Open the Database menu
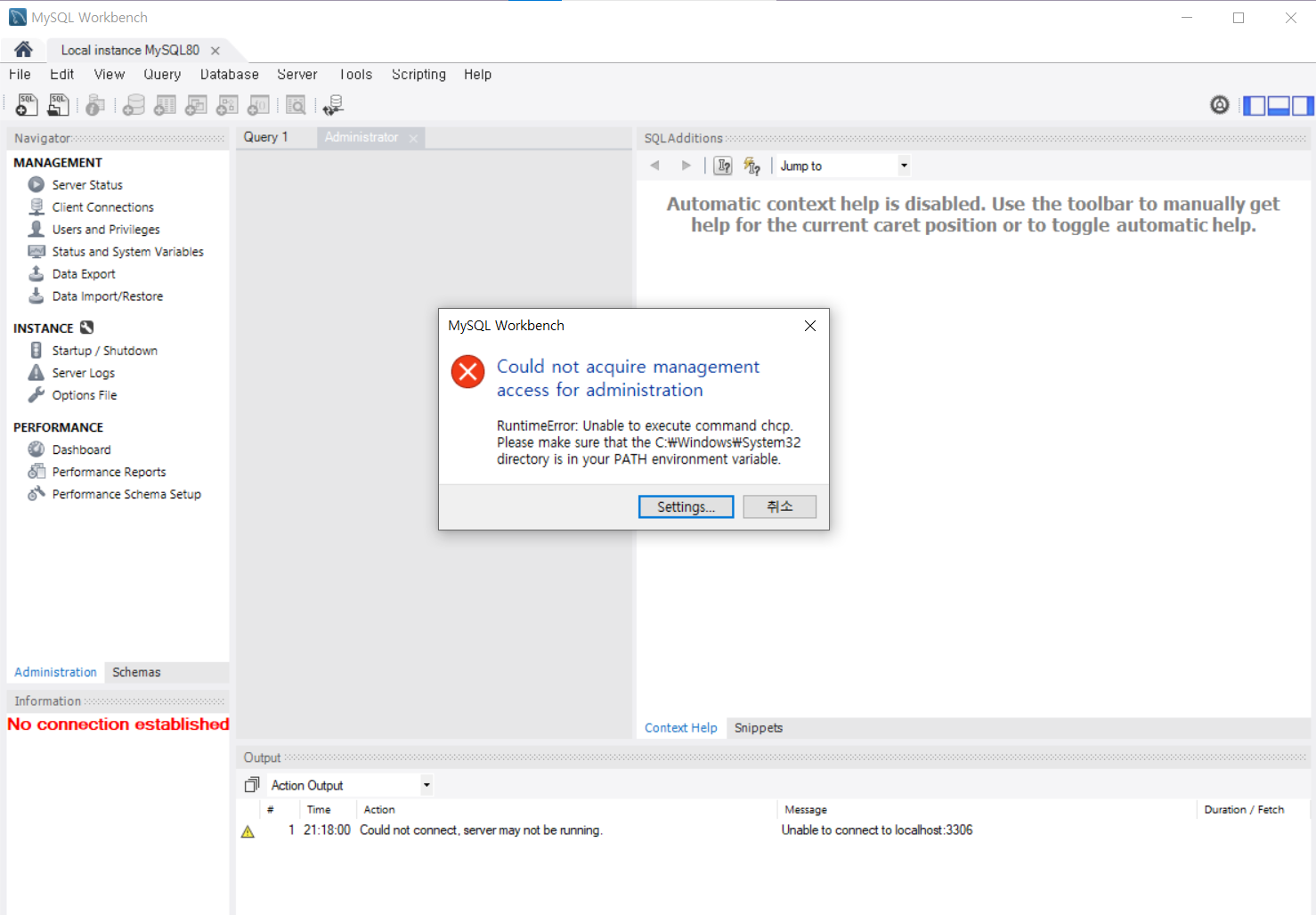1316x915 pixels. [230, 75]
